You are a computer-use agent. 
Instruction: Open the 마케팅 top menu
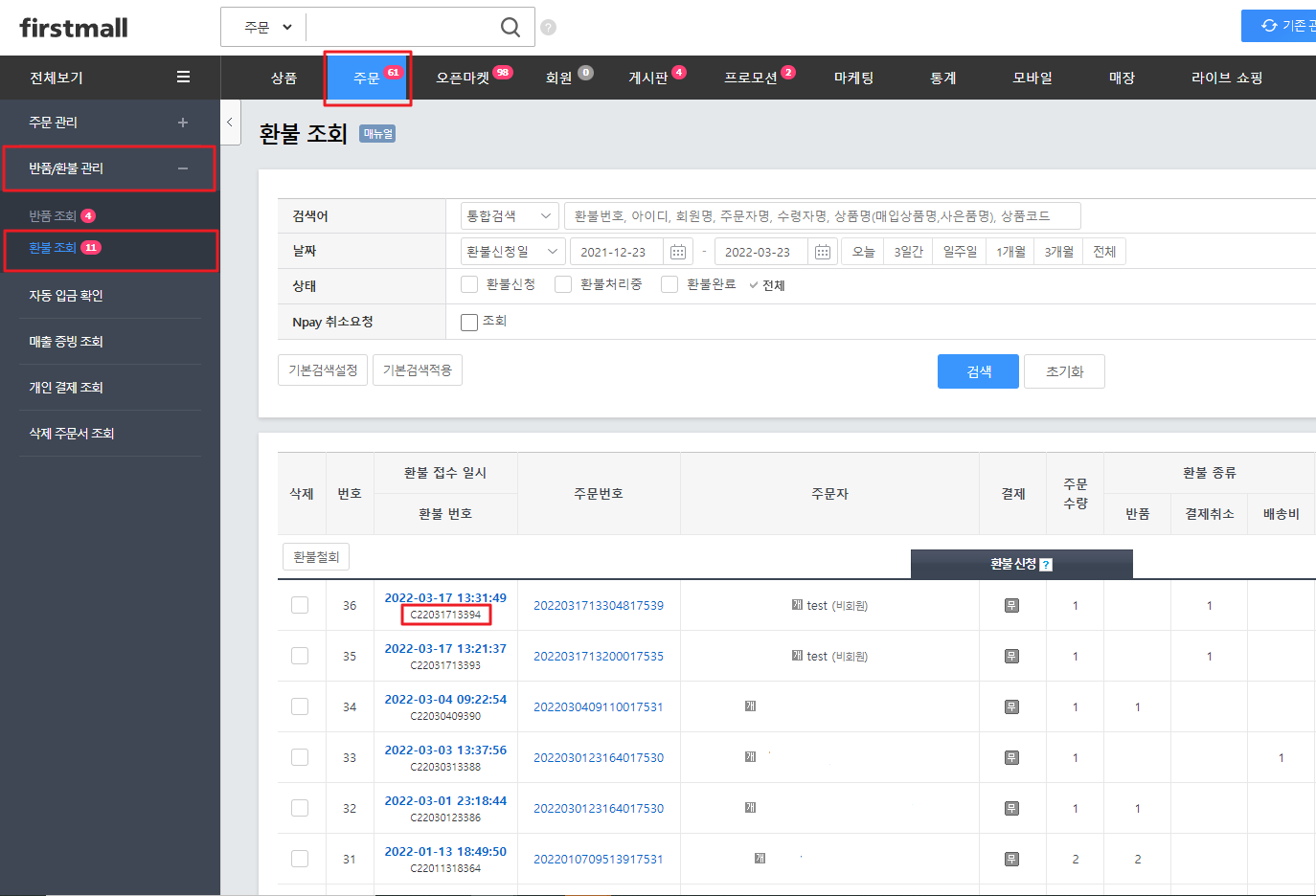[853, 78]
